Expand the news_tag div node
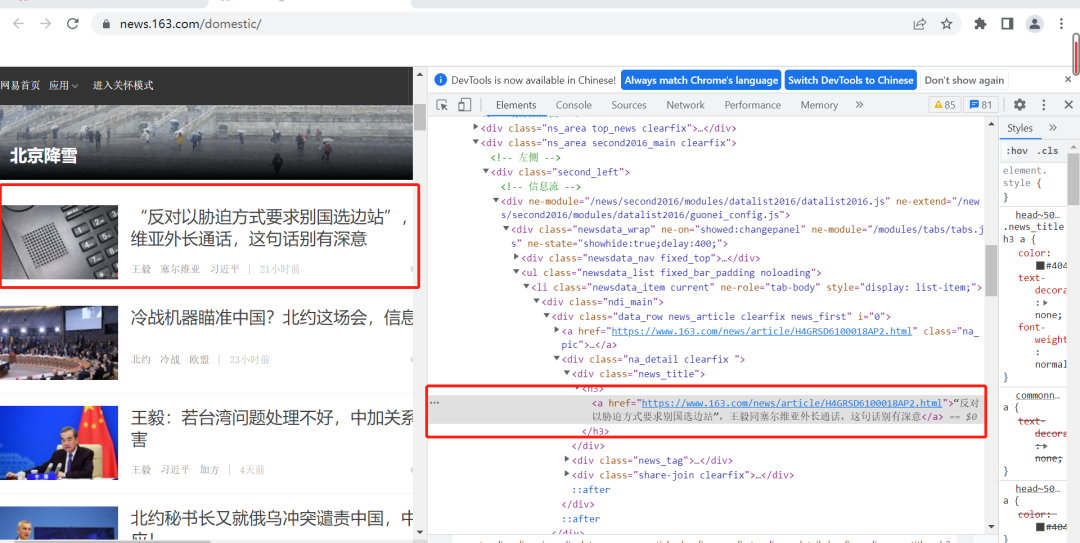The image size is (1080, 543). pyautogui.click(x=567, y=460)
